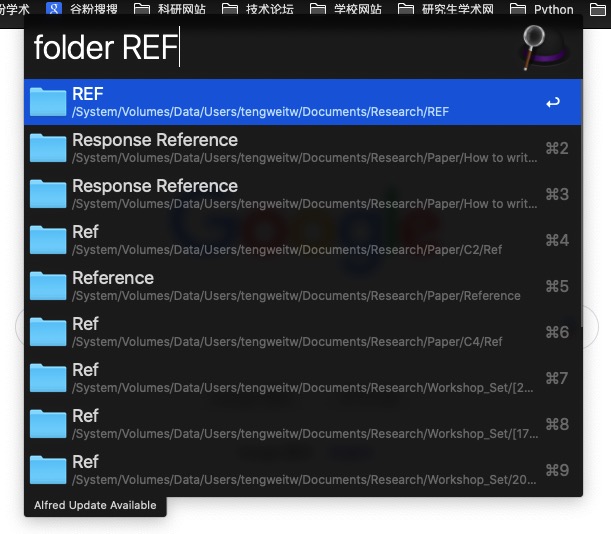Click the ⌘4 shortcut label
The image size is (611, 534).
(557, 240)
